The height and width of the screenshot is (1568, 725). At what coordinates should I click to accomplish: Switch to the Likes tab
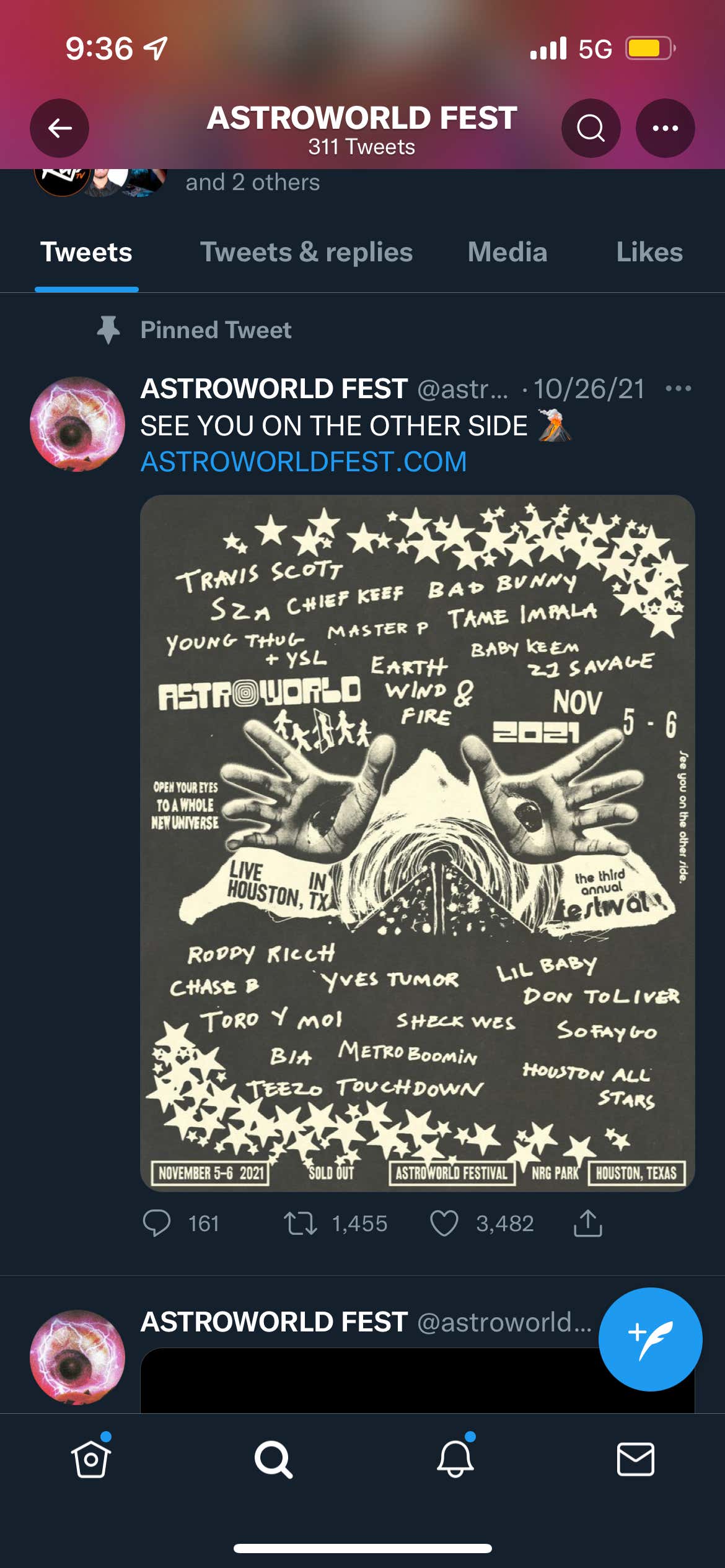(649, 253)
